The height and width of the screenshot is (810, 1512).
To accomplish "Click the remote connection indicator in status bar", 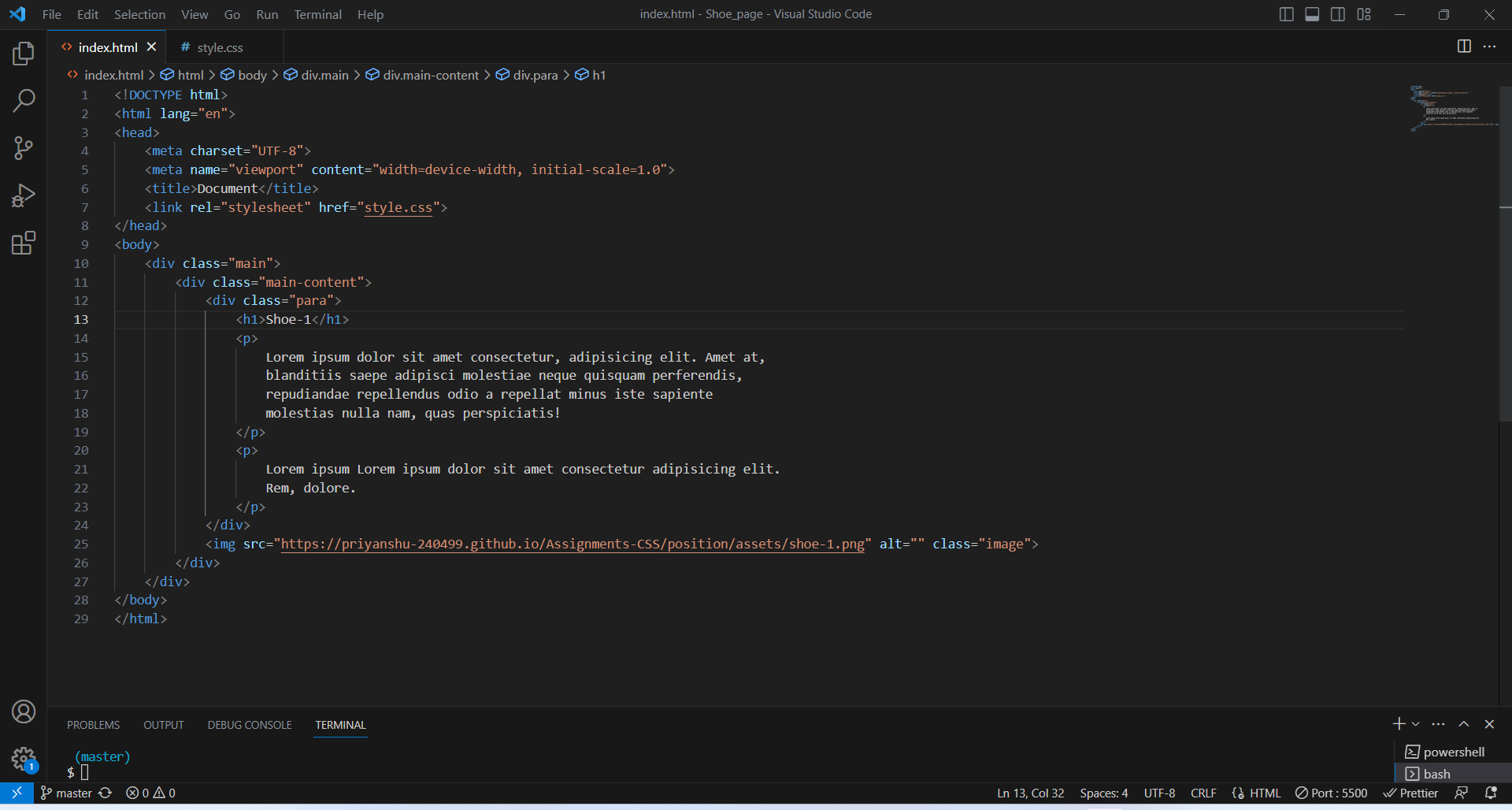I will tap(16, 793).
